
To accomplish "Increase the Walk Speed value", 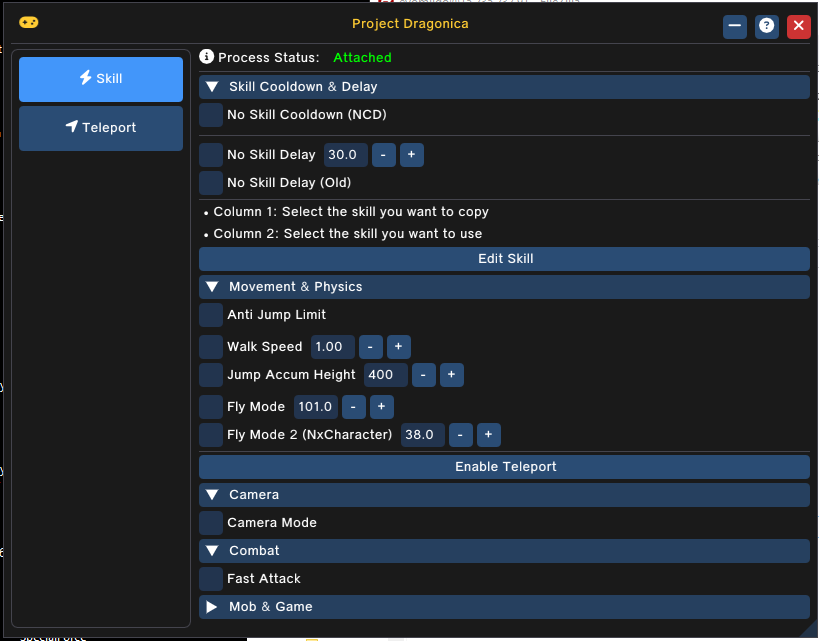I will pyautogui.click(x=399, y=347).
